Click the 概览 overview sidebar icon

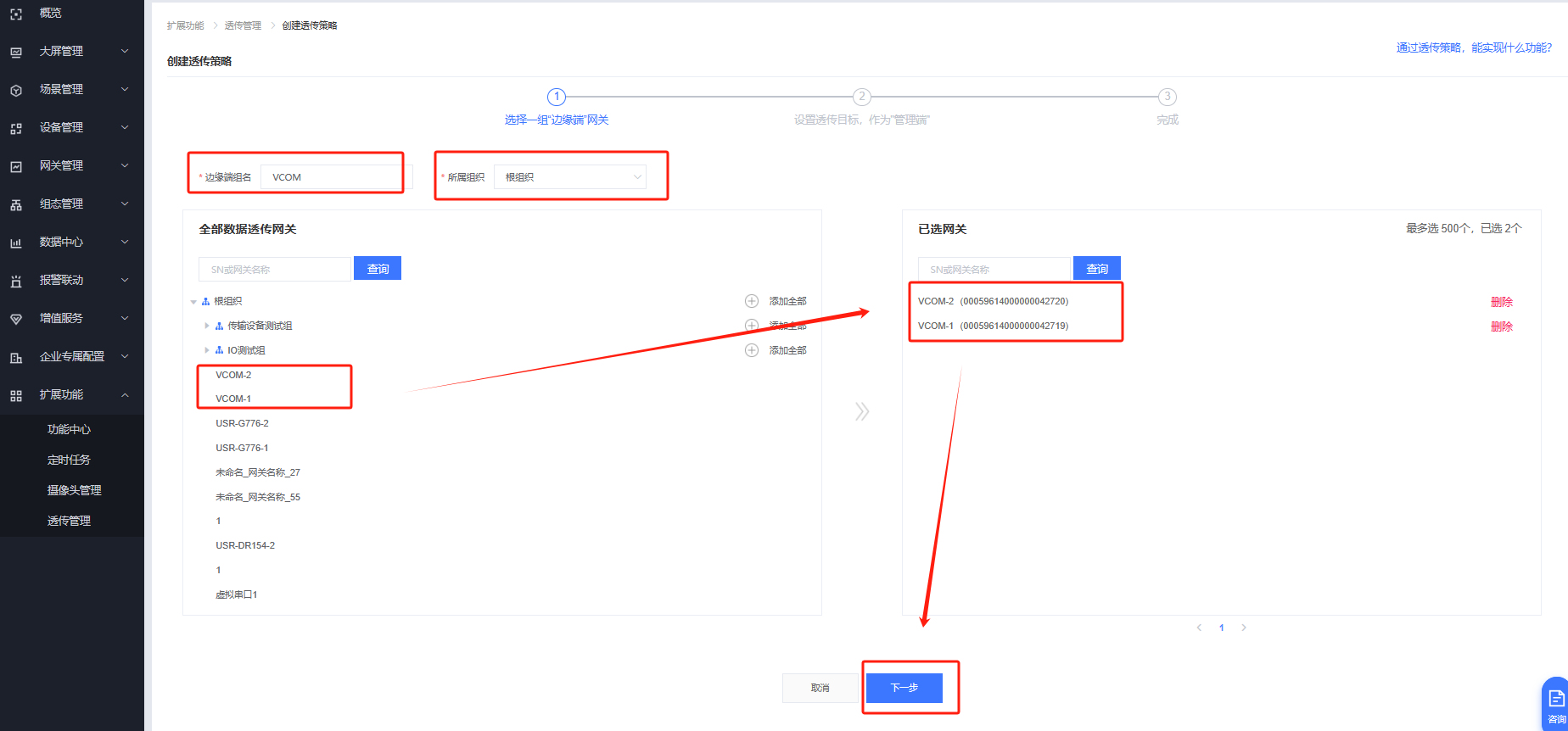(x=16, y=14)
